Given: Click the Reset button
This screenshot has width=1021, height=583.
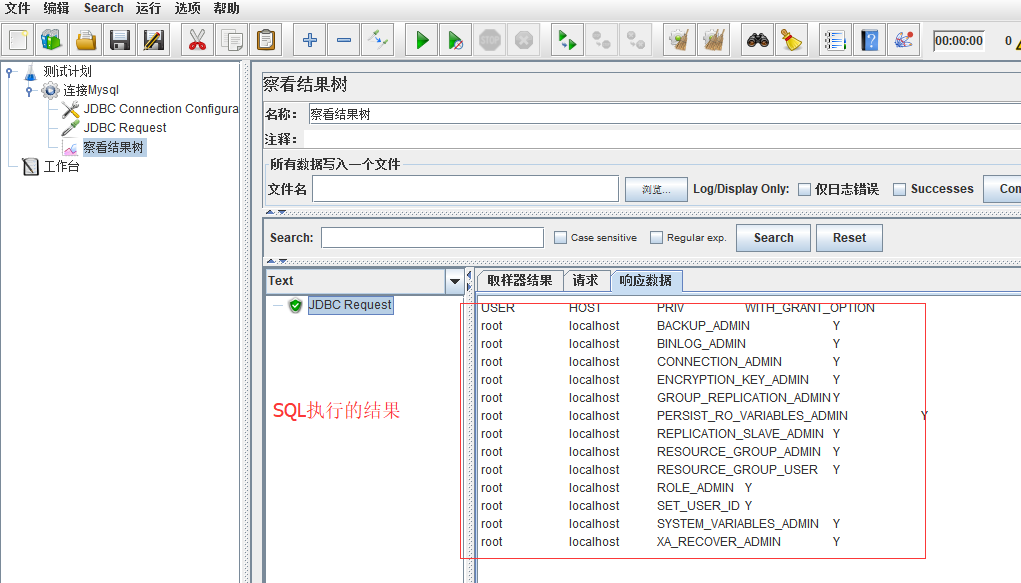Looking at the screenshot, I should pos(849,238).
